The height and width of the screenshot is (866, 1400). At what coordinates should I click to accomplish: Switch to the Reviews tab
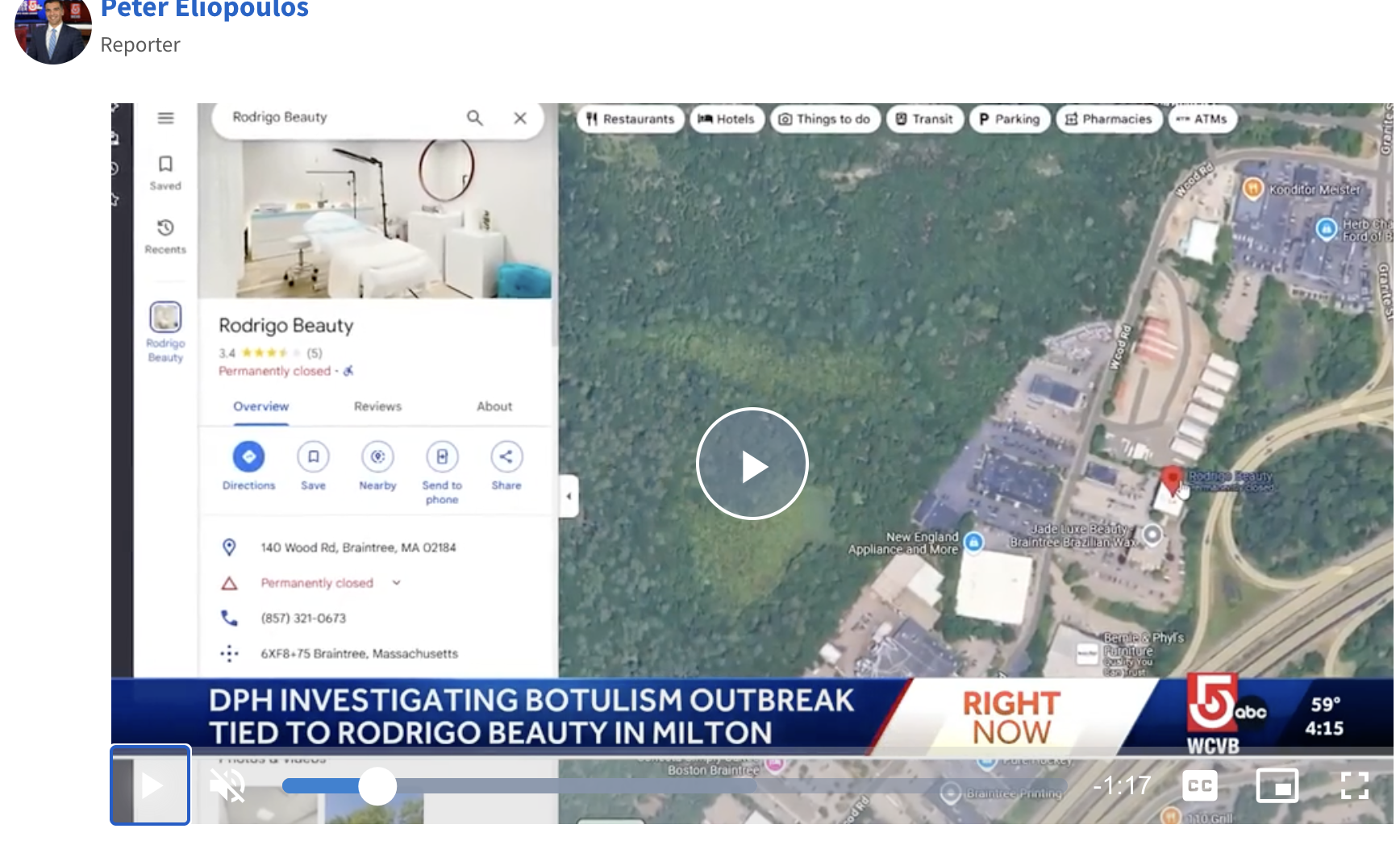(377, 406)
